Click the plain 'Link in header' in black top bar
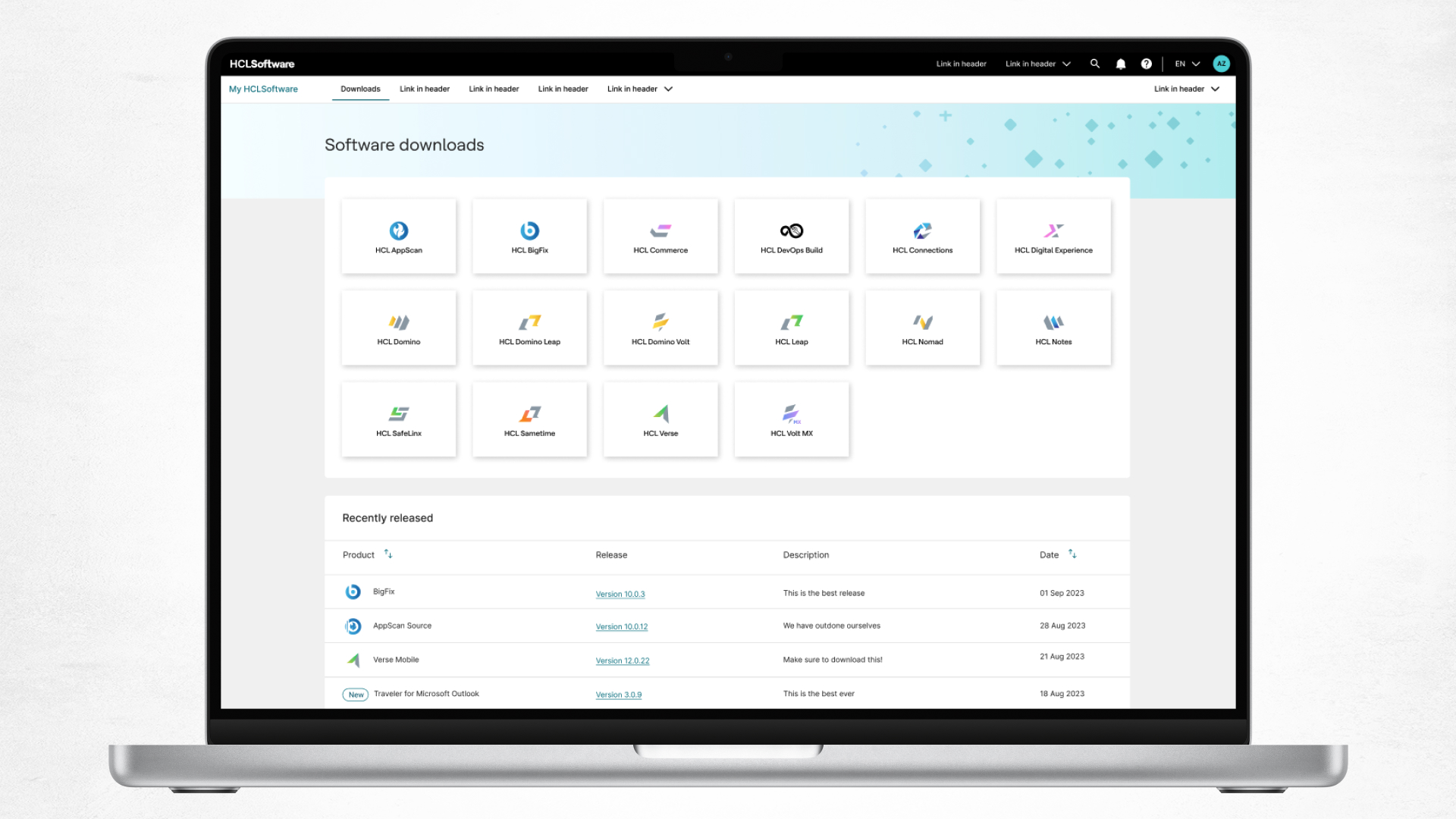The height and width of the screenshot is (819, 1456). (x=961, y=64)
